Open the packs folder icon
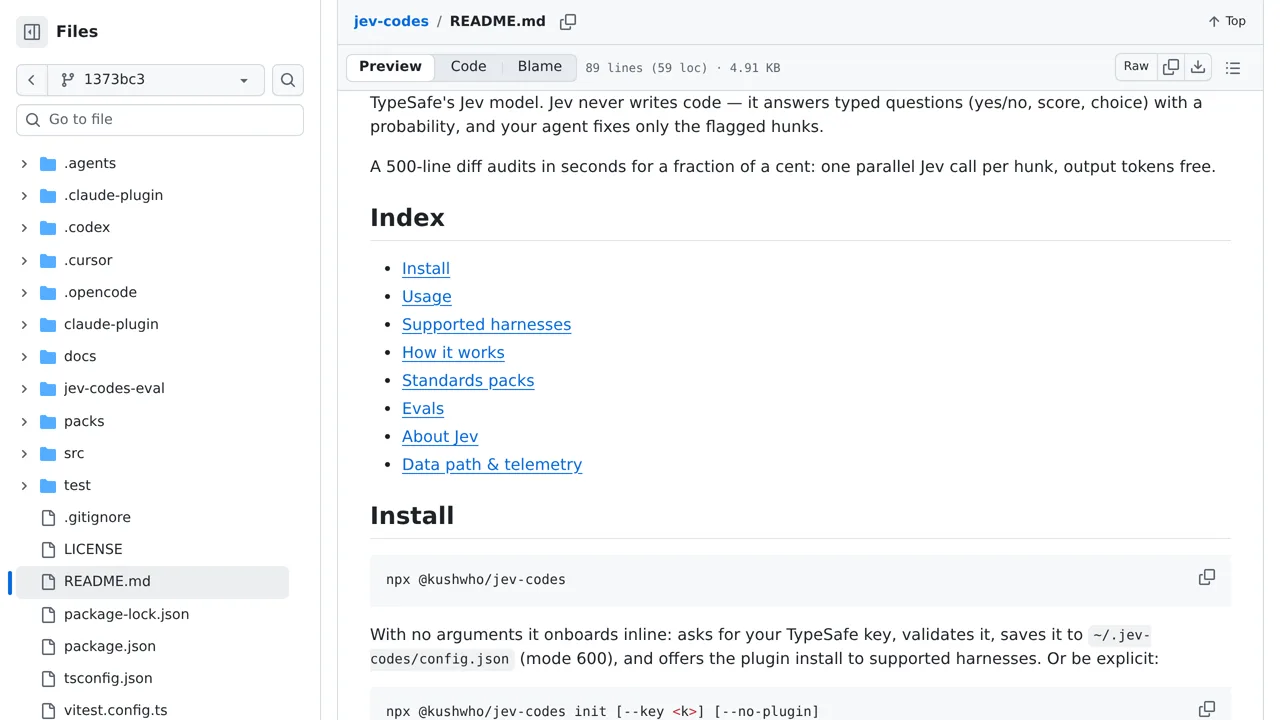Viewport: 1280px width, 720px height. pyautogui.click(x=48, y=422)
